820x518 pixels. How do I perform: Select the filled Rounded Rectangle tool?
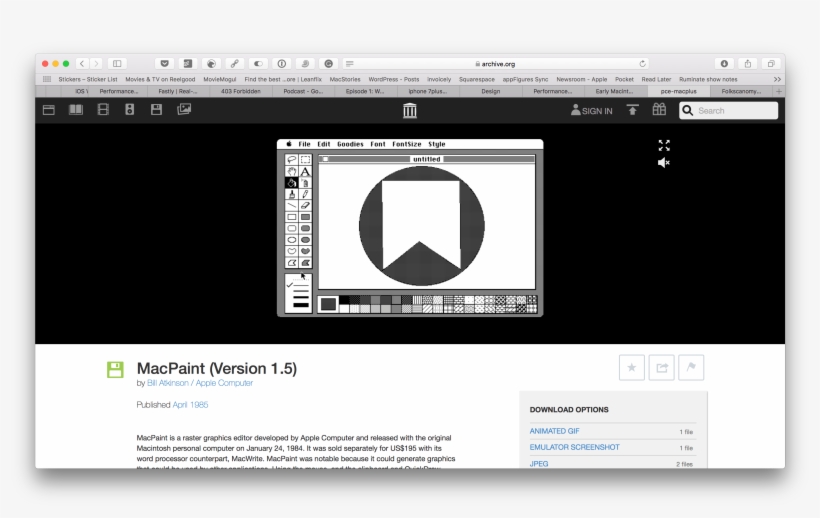305,228
